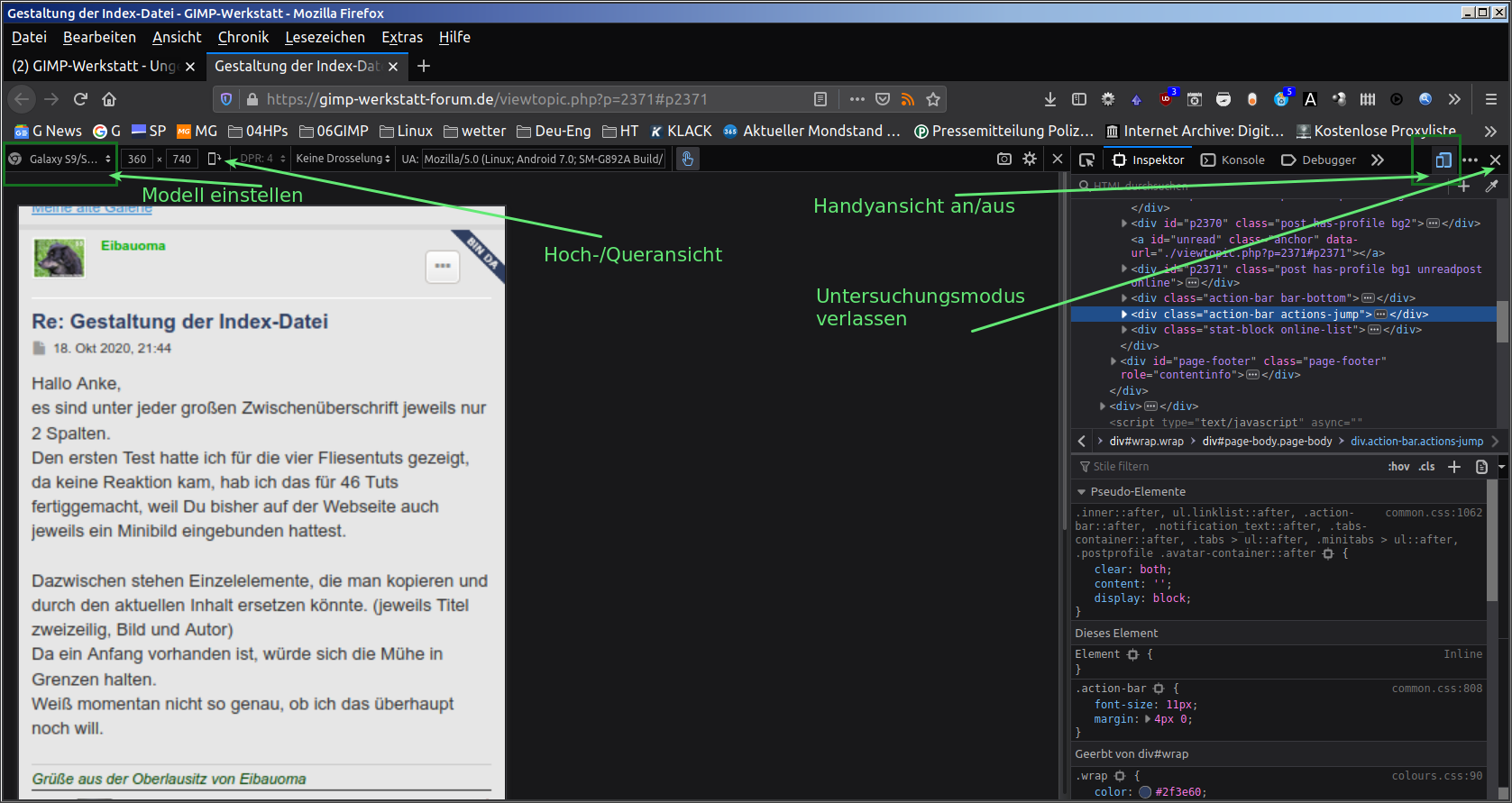Viewport: 1512px width, 803px height.
Task: Click the rotate viewport orientation icon
Action: point(214,159)
